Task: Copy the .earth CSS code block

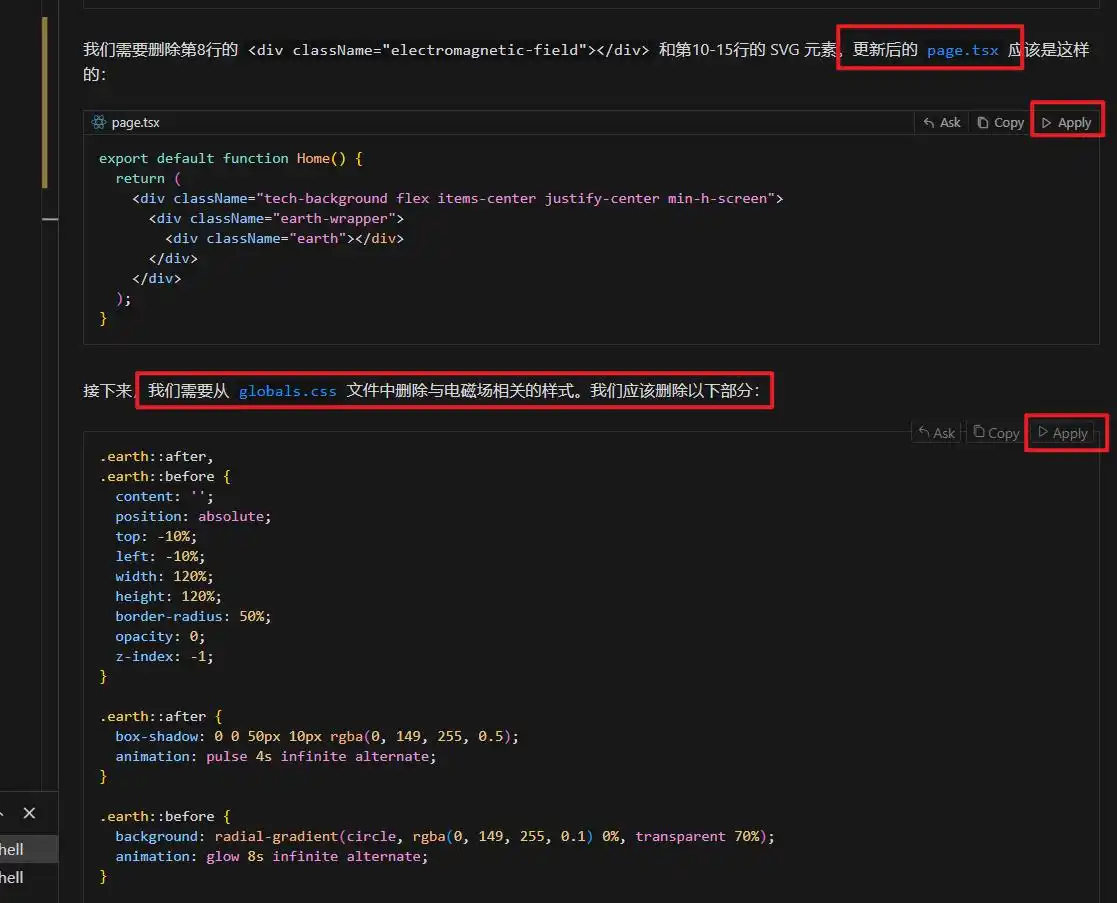Action: (995, 433)
